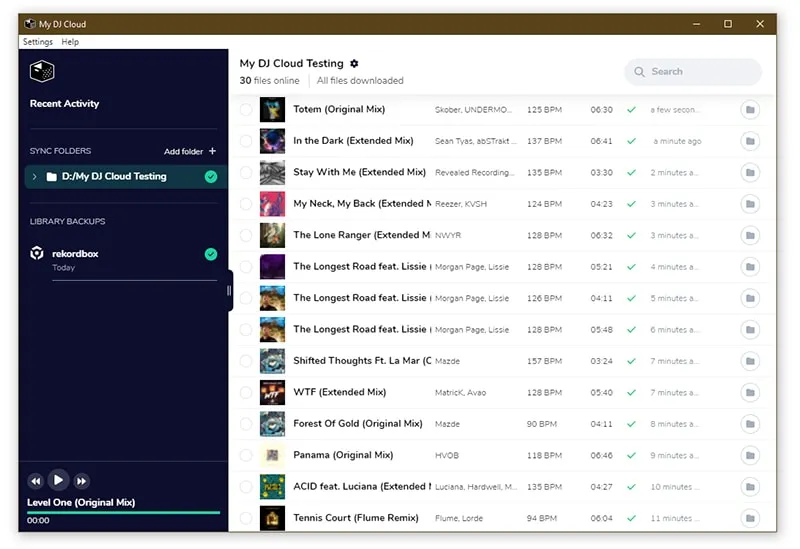
Task: Click Add folder
Action: [190, 151]
